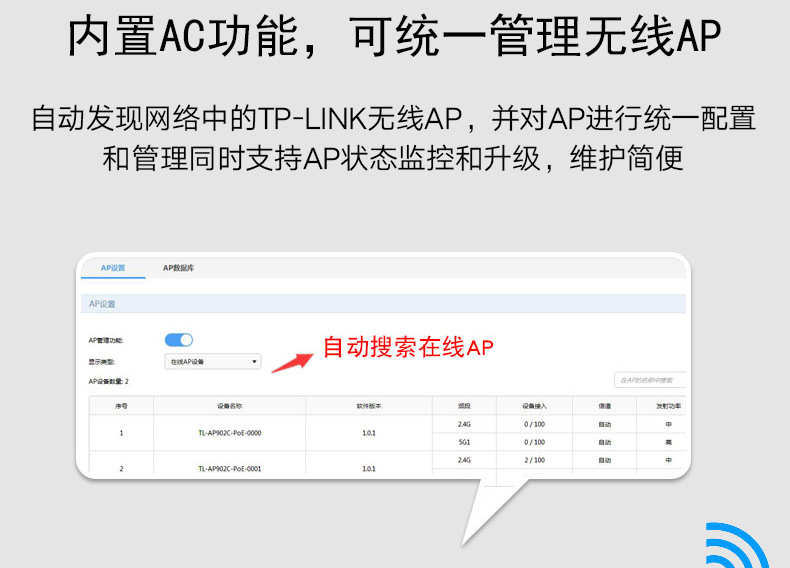
Task: Open the 显示类型 dropdown
Action: (212, 361)
